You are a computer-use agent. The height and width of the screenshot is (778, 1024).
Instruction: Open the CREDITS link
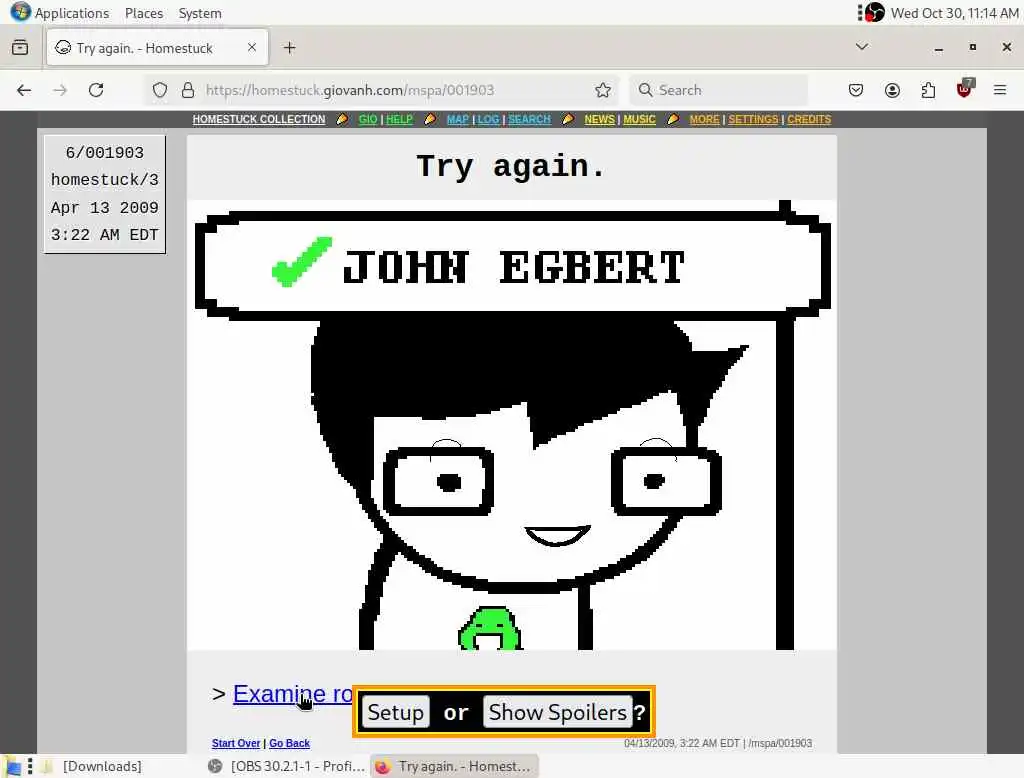tap(809, 120)
